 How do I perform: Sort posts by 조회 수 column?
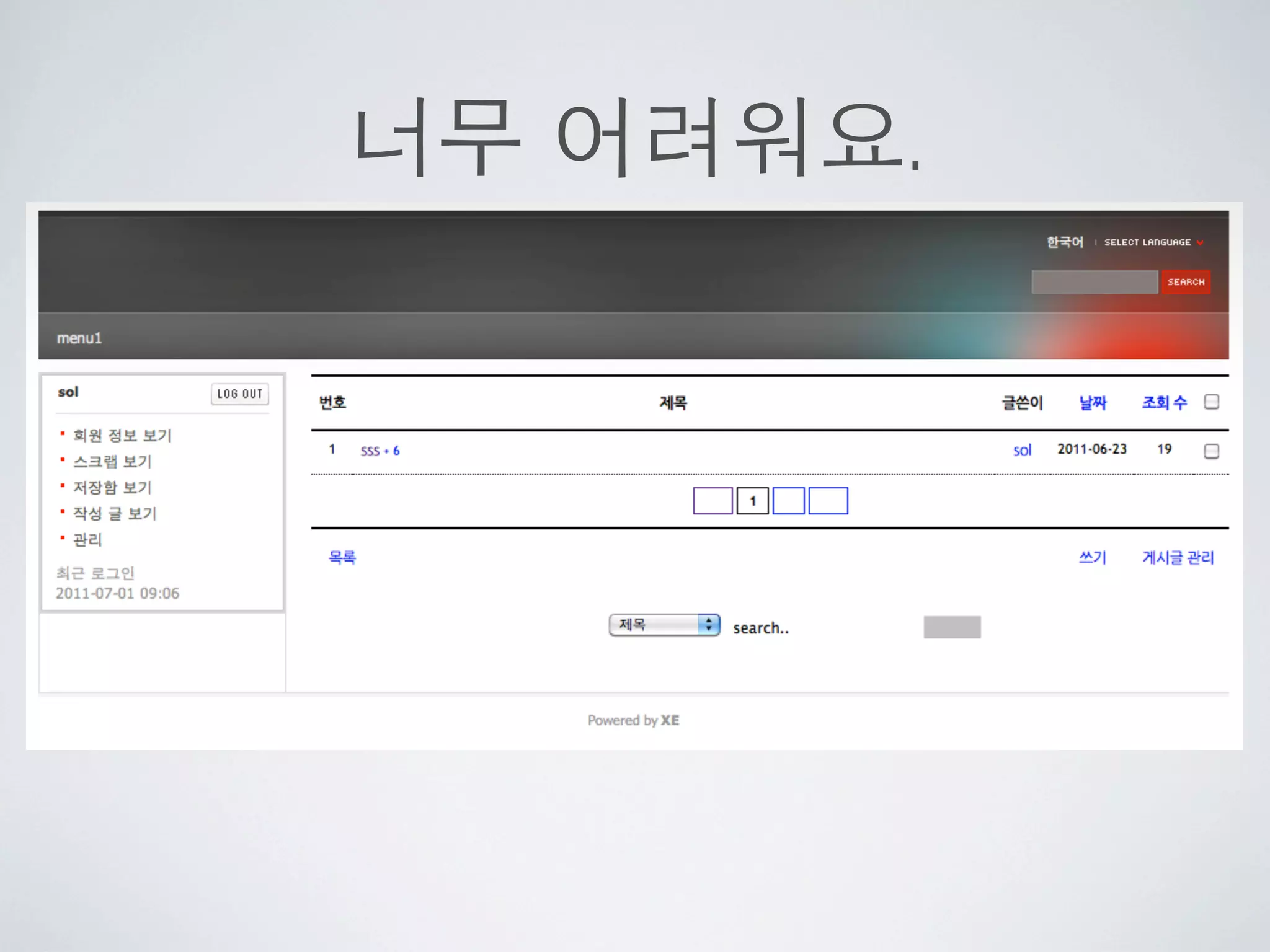pyautogui.click(x=1164, y=403)
